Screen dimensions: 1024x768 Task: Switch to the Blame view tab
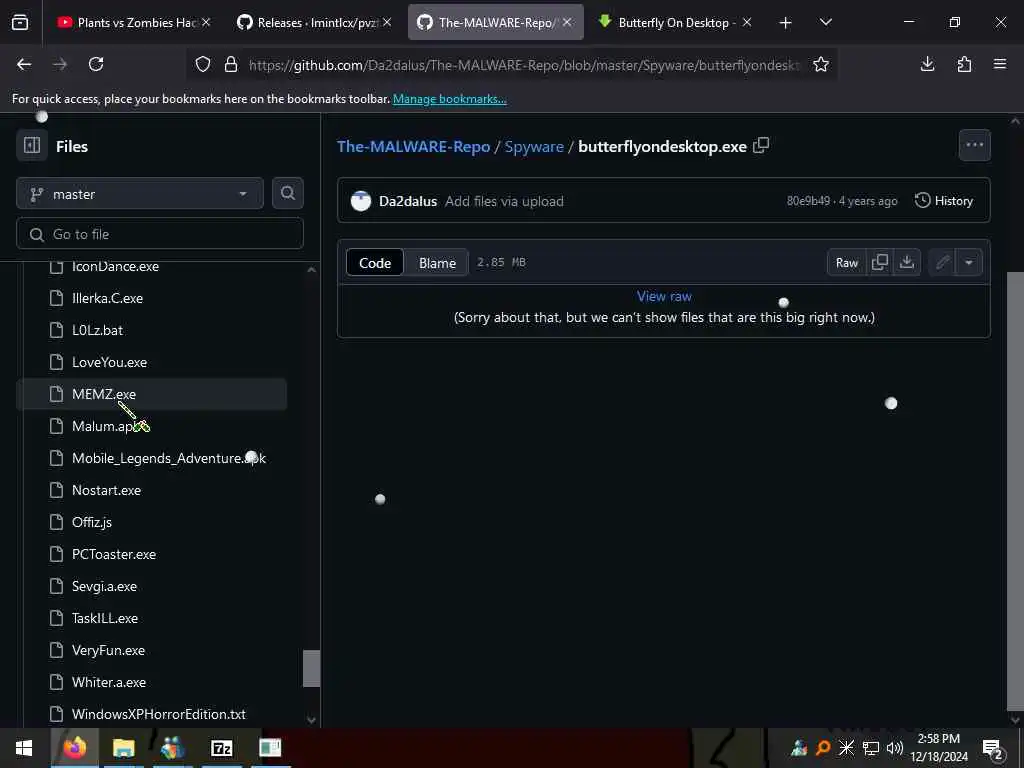click(437, 263)
